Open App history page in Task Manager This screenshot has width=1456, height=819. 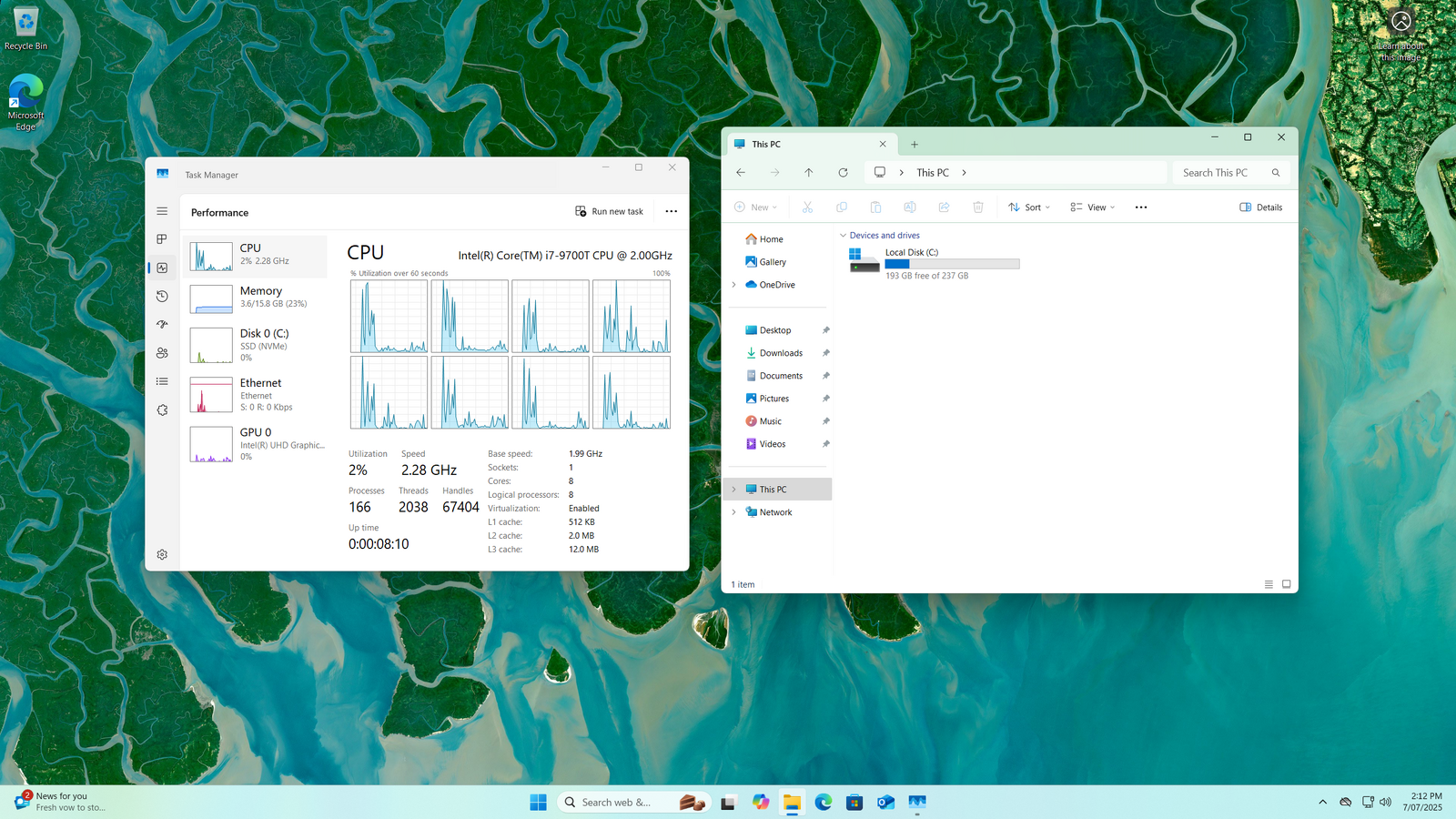pyautogui.click(x=162, y=296)
